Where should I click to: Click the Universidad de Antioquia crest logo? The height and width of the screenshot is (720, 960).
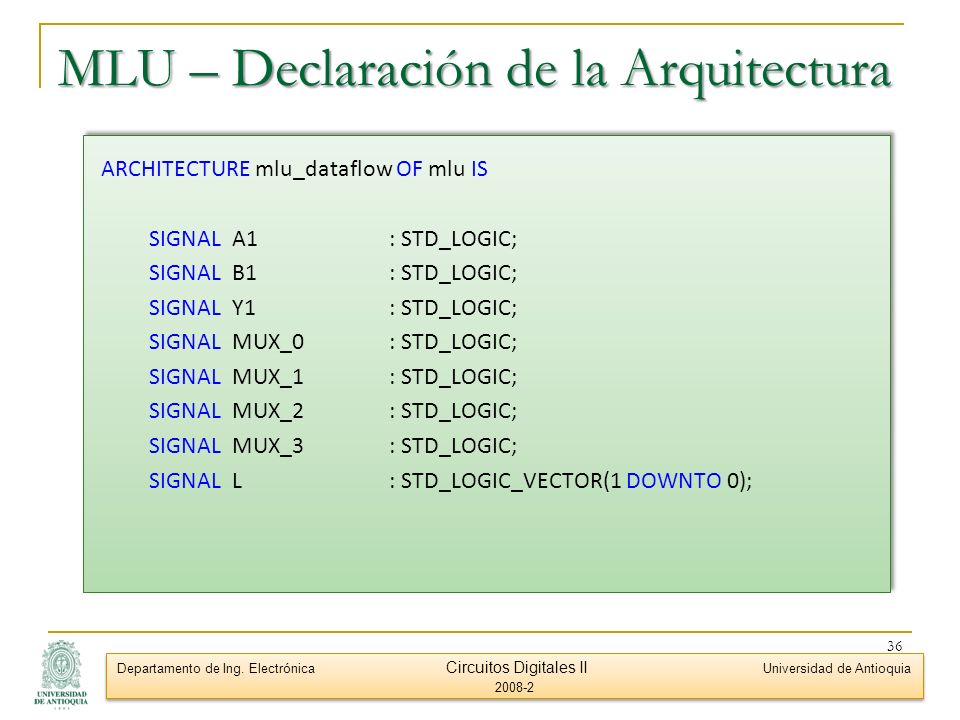[x=61, y=673]
